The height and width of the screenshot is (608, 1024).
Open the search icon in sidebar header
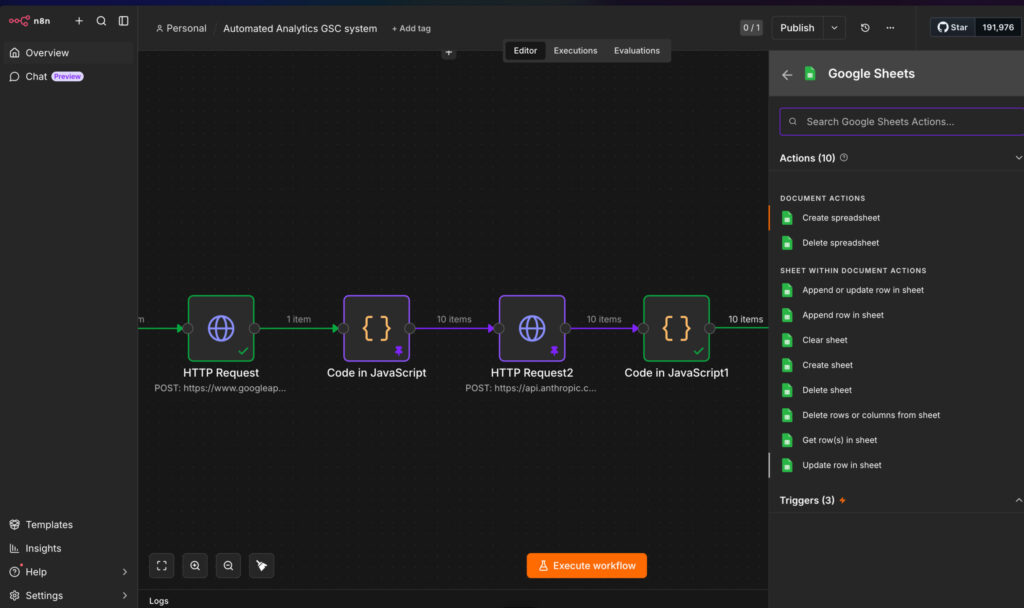point(101,21)
